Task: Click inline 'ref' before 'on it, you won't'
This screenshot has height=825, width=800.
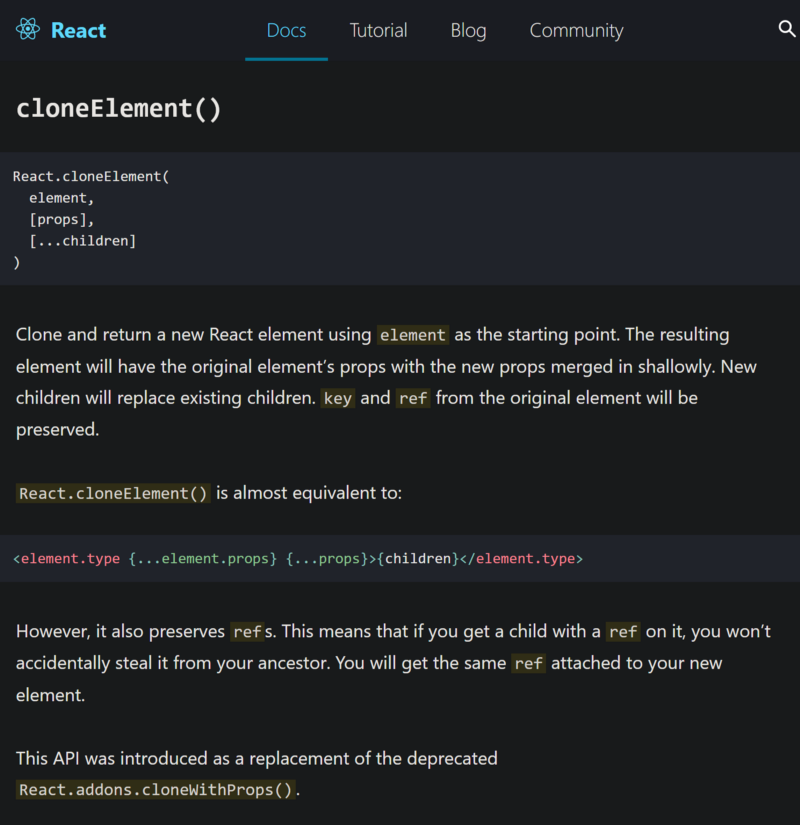Action: pos(623,632)
